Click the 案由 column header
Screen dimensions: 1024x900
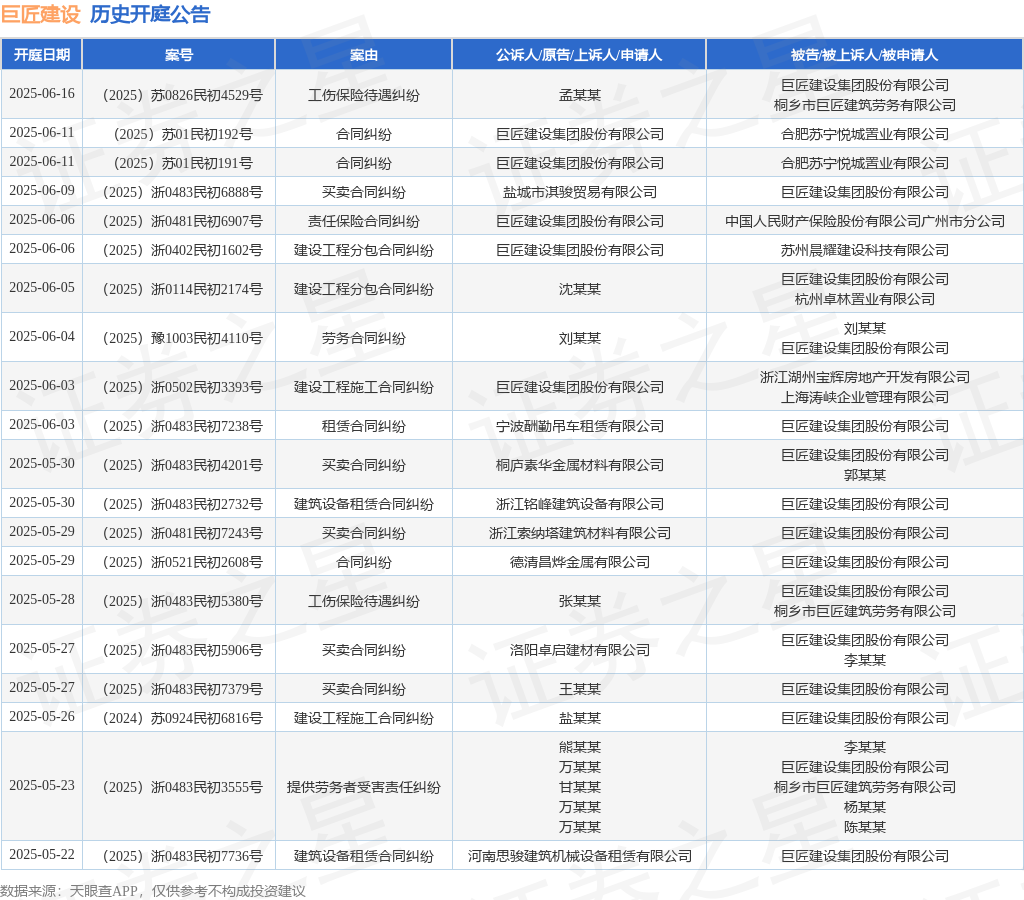click(364, 55)
